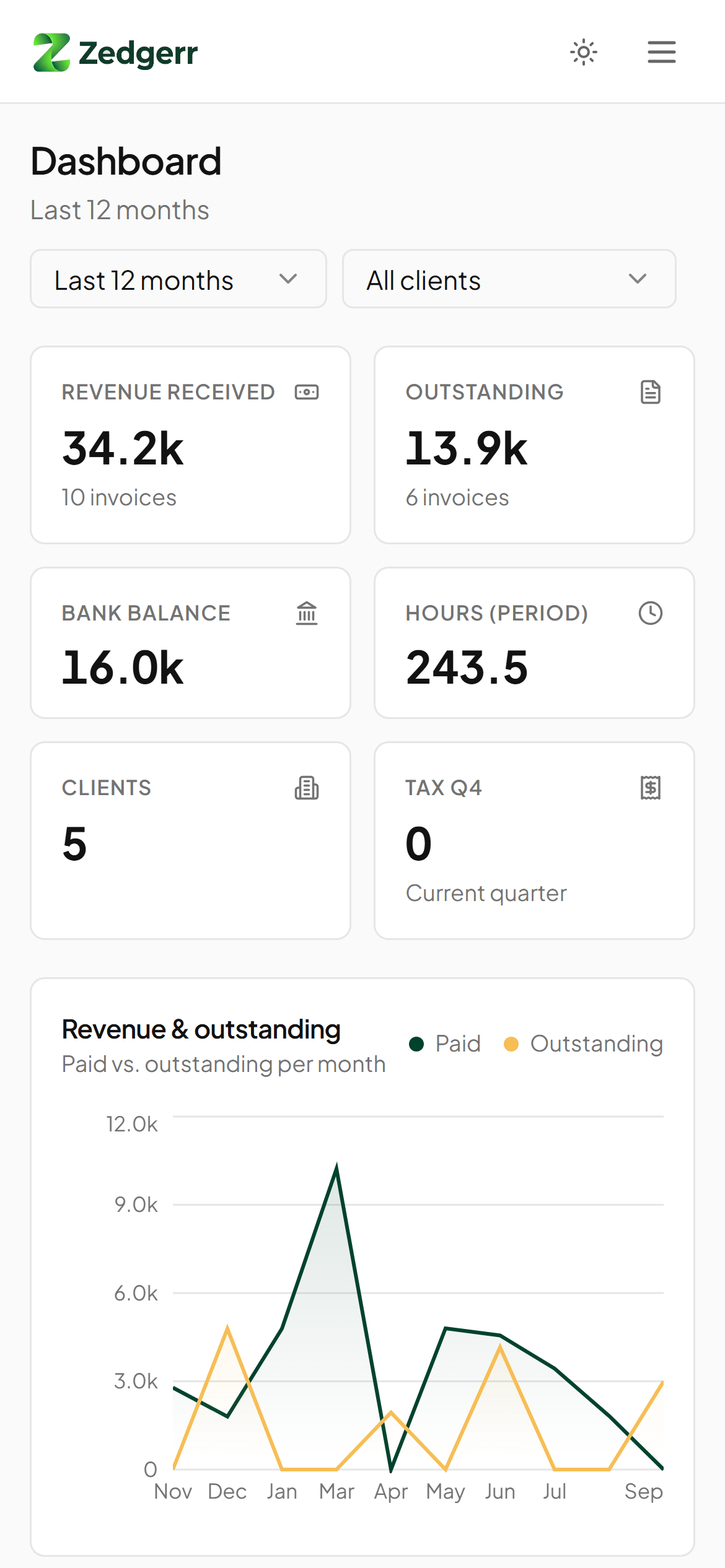725x1568 pixels.
Task: Click the document icon on Outstanding card
Action: 651,392
